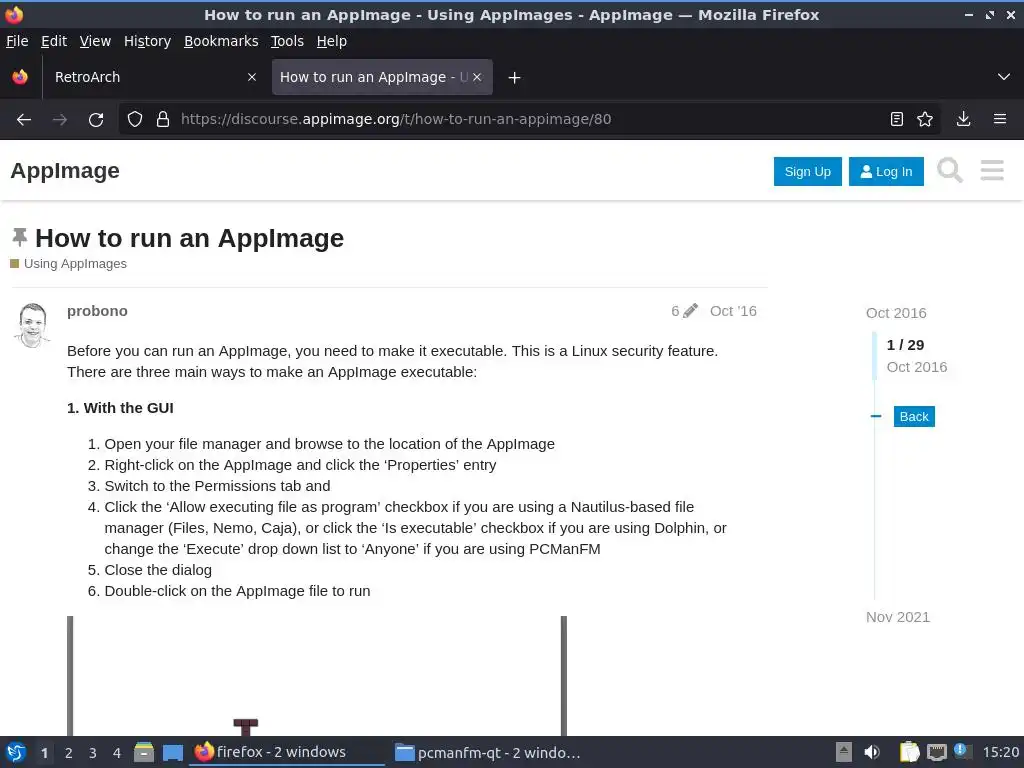Close the How to run an AppImage tab
1024x768 pixels.
click(x=477, y=77)
